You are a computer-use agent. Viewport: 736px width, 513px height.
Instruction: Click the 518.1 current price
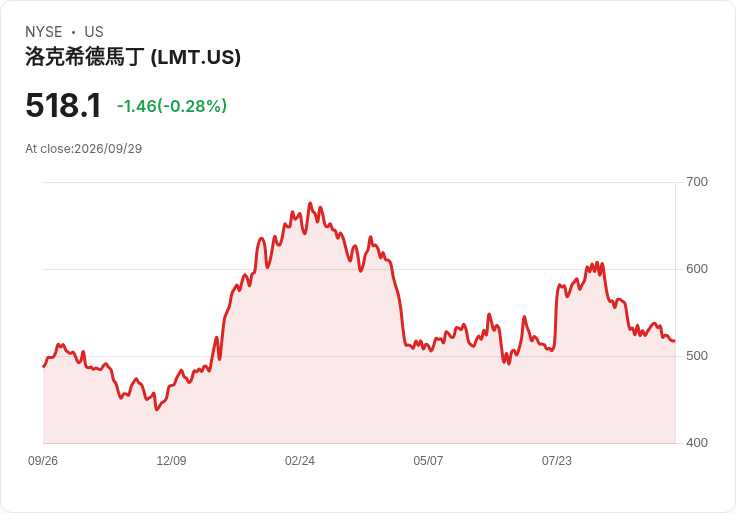click(63, 105)
